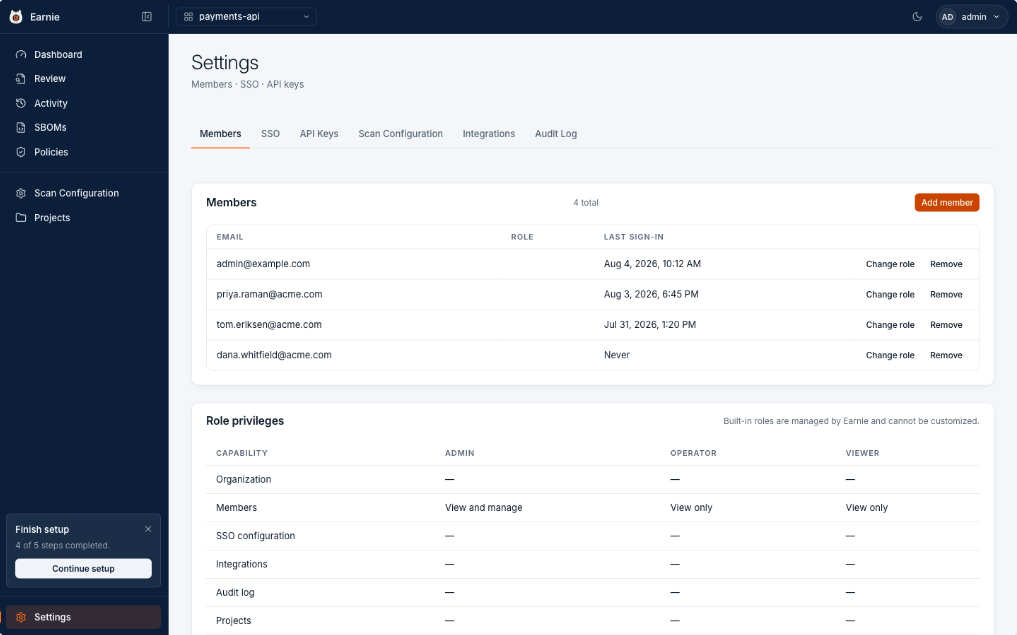Change role for tom.eriksen@acme.com

(890, 325)
